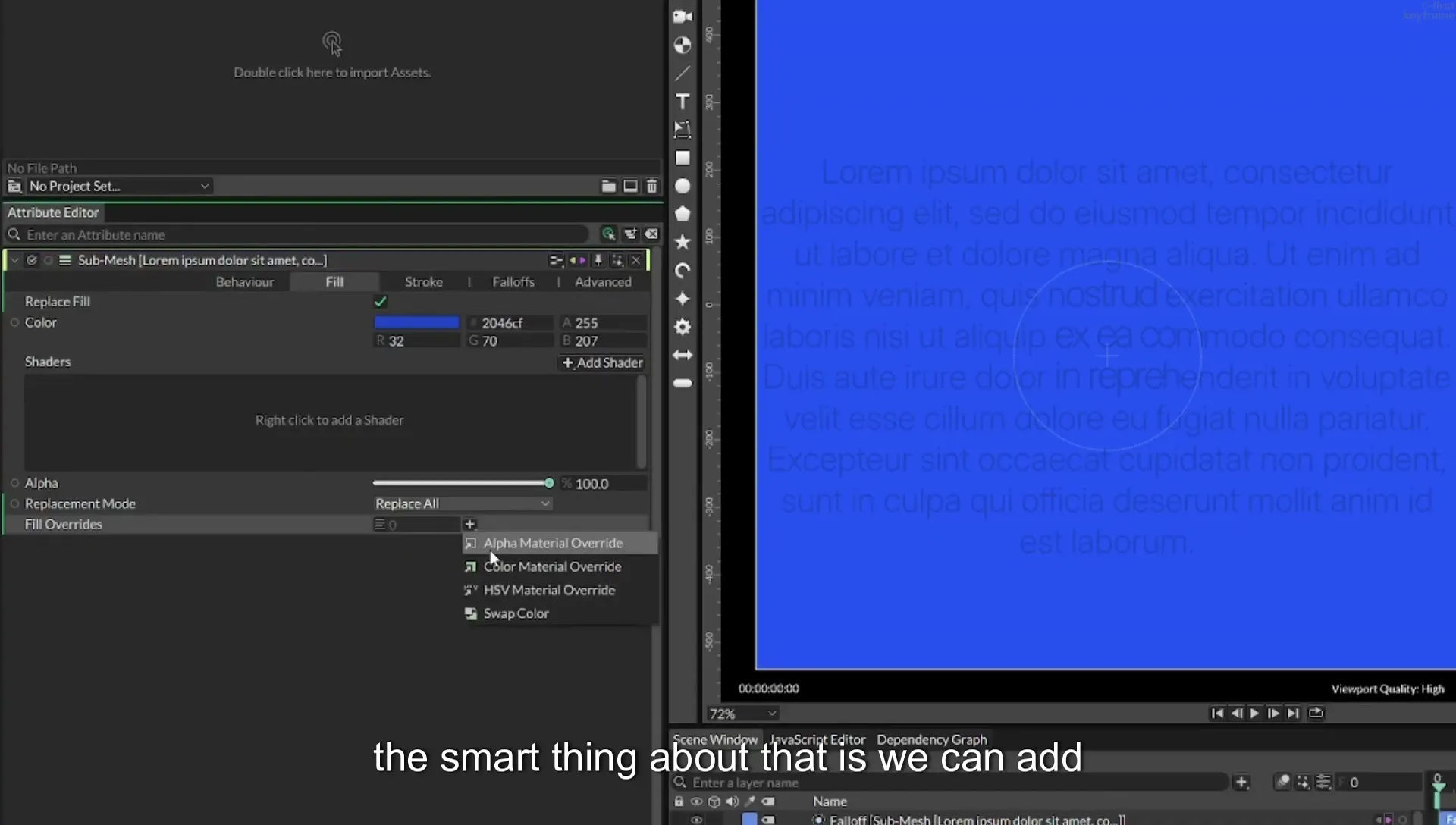Toggle loop playback button
Screen dimensions: 1456x825
(x=1316, y=713)
